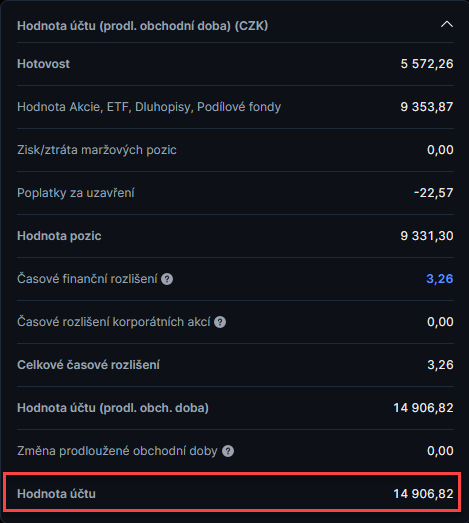This screenshot has width=469, height=523.
Task: Click the Celkové časové rozlišení label
Action: tap(88, 365)
